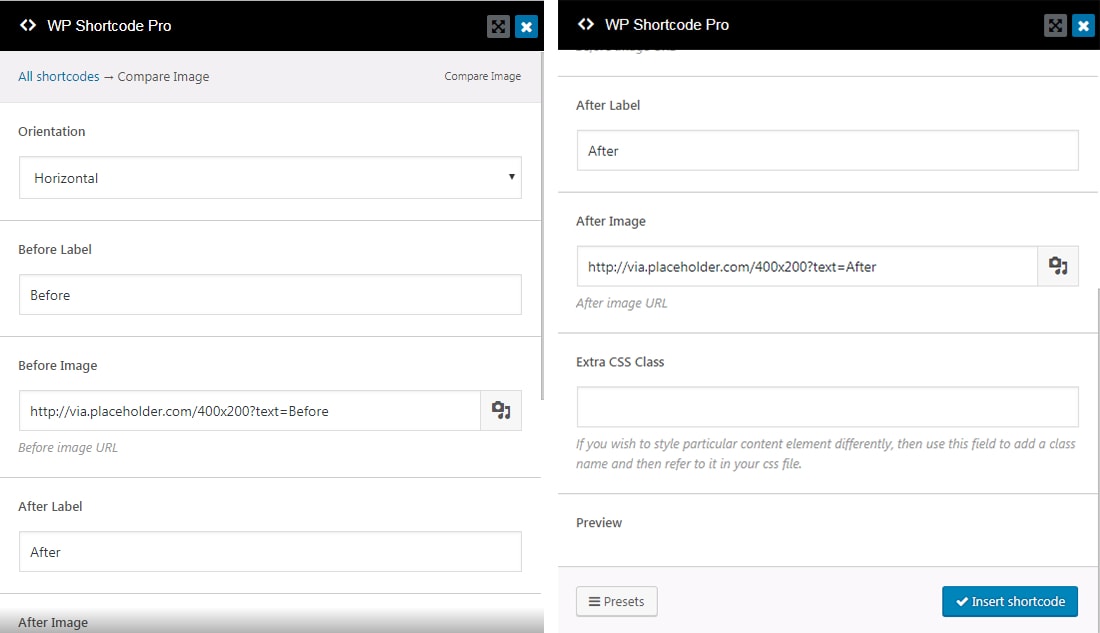Viewport: 1100px width, 633px height.
Task: Click the Extra CSS Class input
Action: point(827,407)
